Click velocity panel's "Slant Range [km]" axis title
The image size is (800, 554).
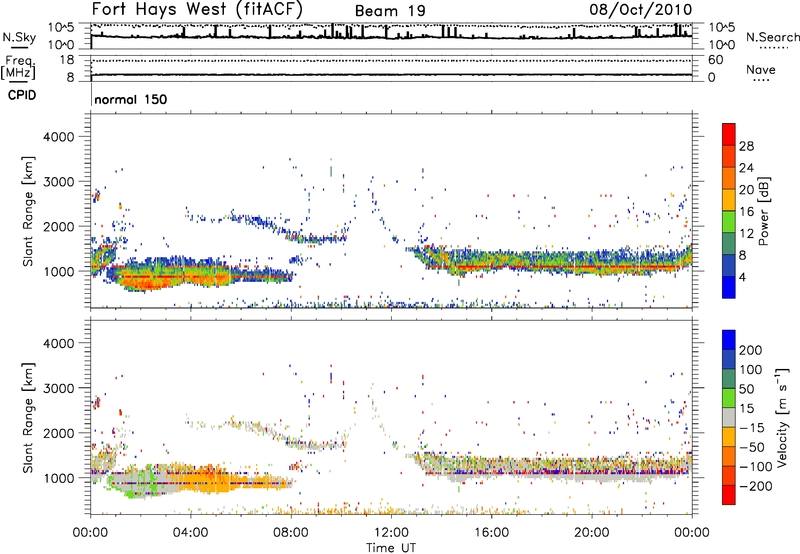pos(28,418)
